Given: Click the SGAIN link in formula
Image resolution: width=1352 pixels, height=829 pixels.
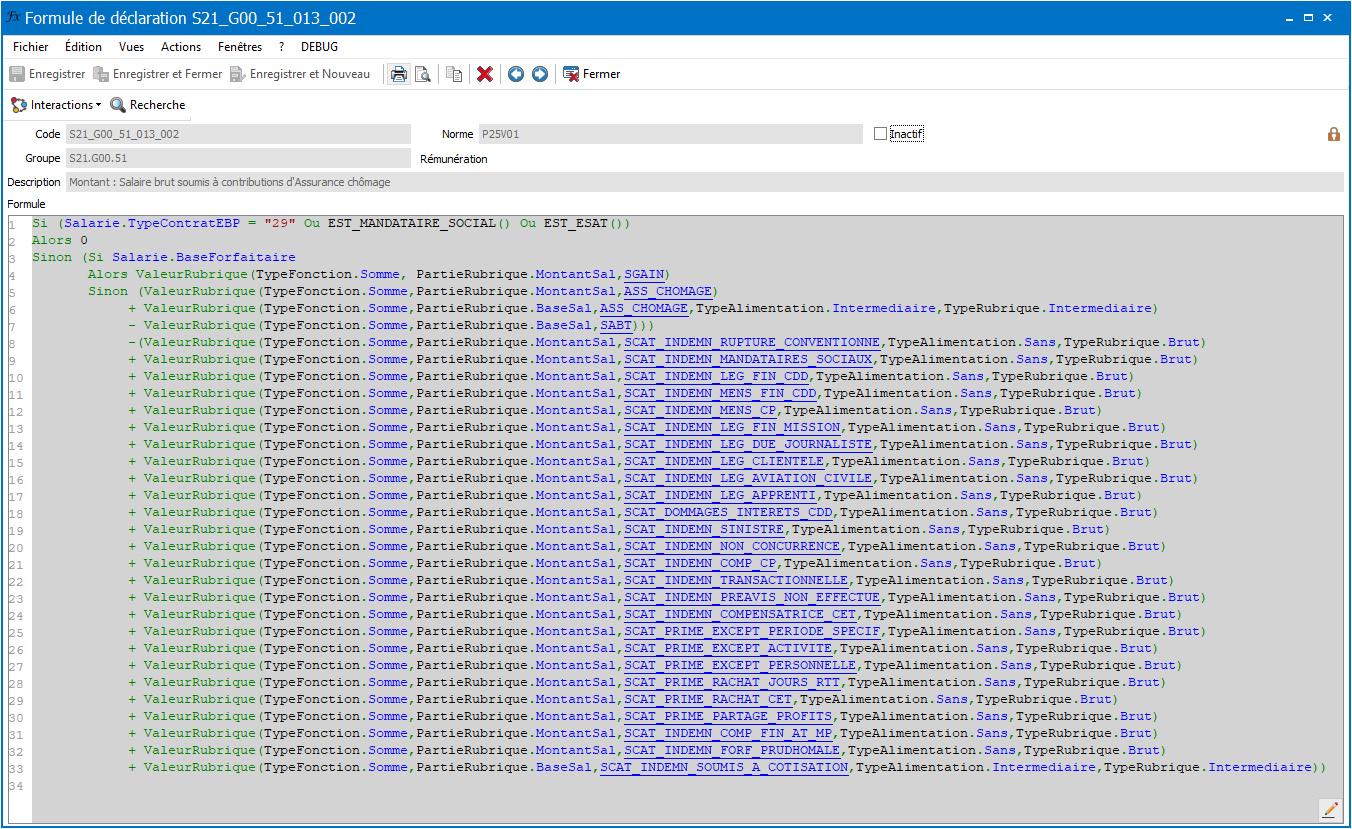Looking at the screenshot, I should click(x=643, y=274).
